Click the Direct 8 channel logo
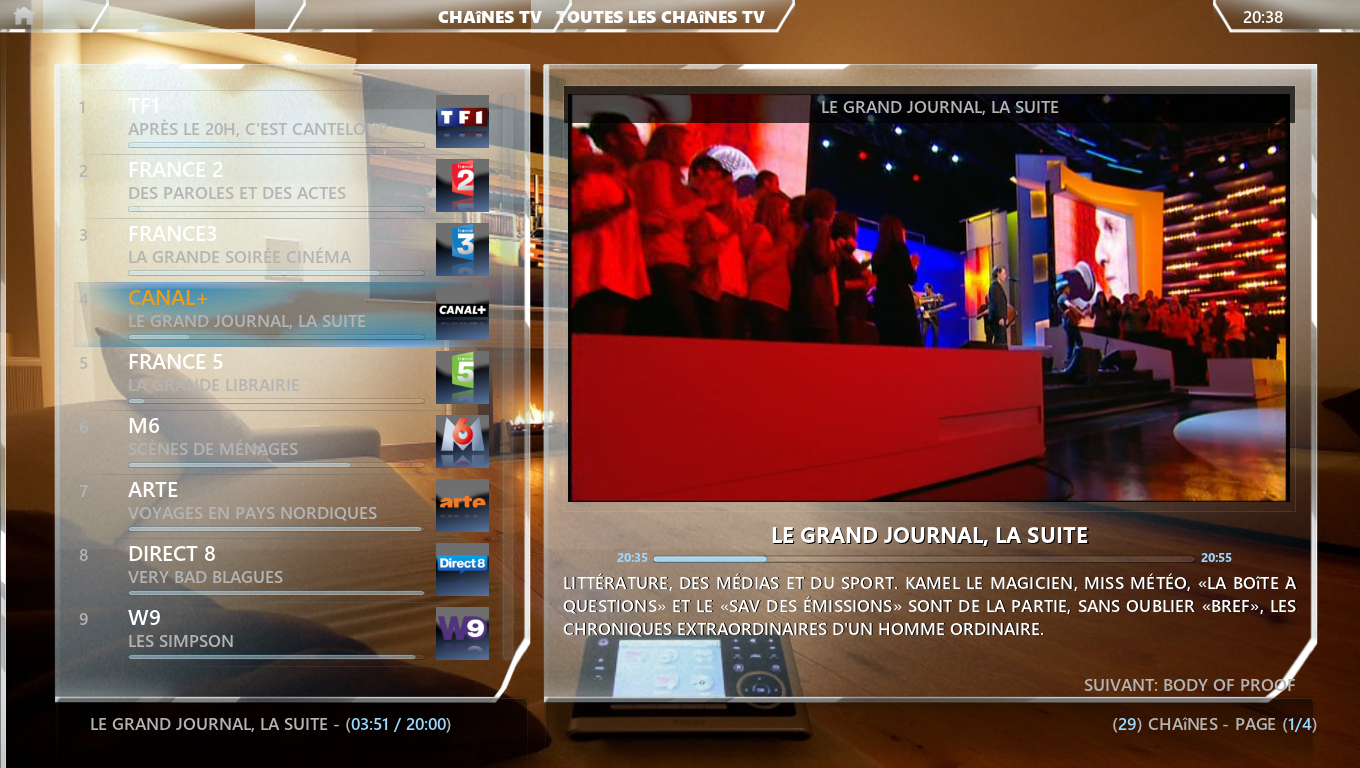Viewport: 1360px width, 768px height. point(462,569)
